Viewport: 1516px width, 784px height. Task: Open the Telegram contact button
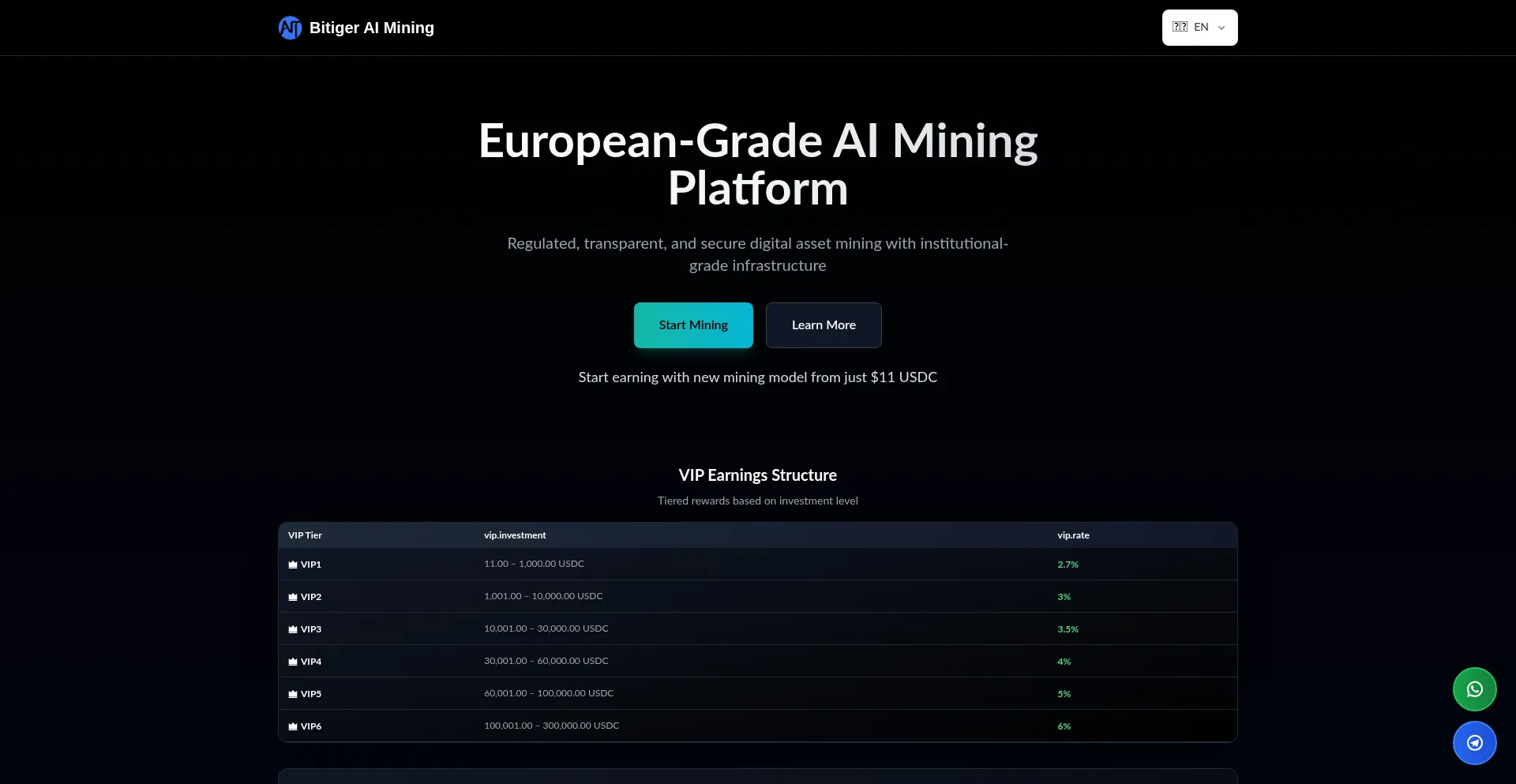pos(1474,743)
